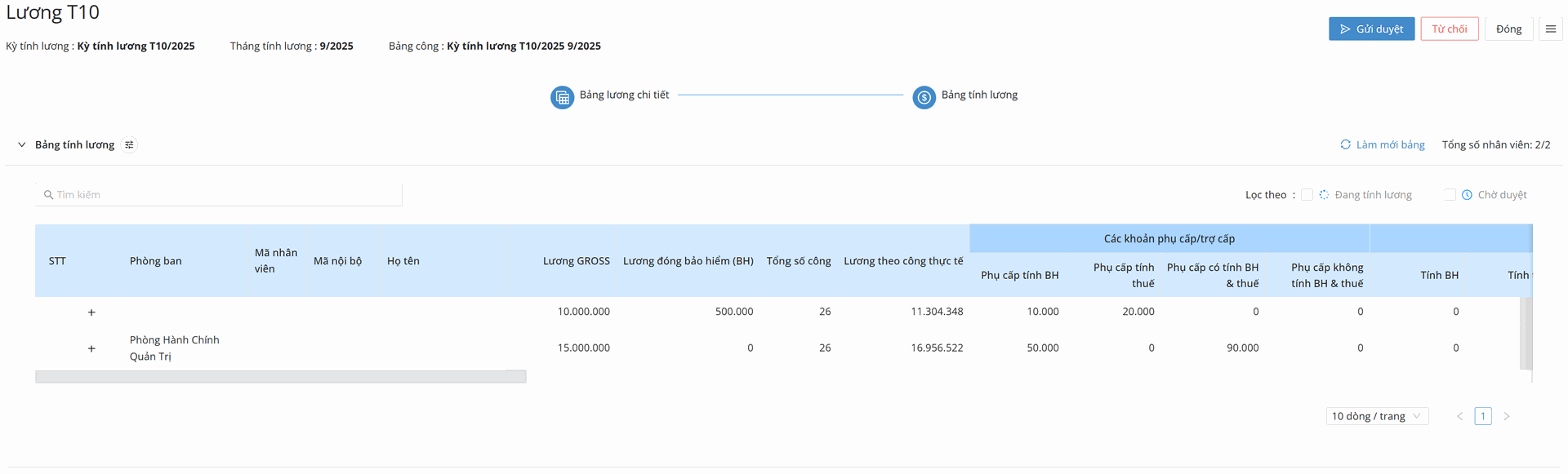The image size is (1568, 474).
Task: Click the Đóng button
Action: tap(1508, 29)
